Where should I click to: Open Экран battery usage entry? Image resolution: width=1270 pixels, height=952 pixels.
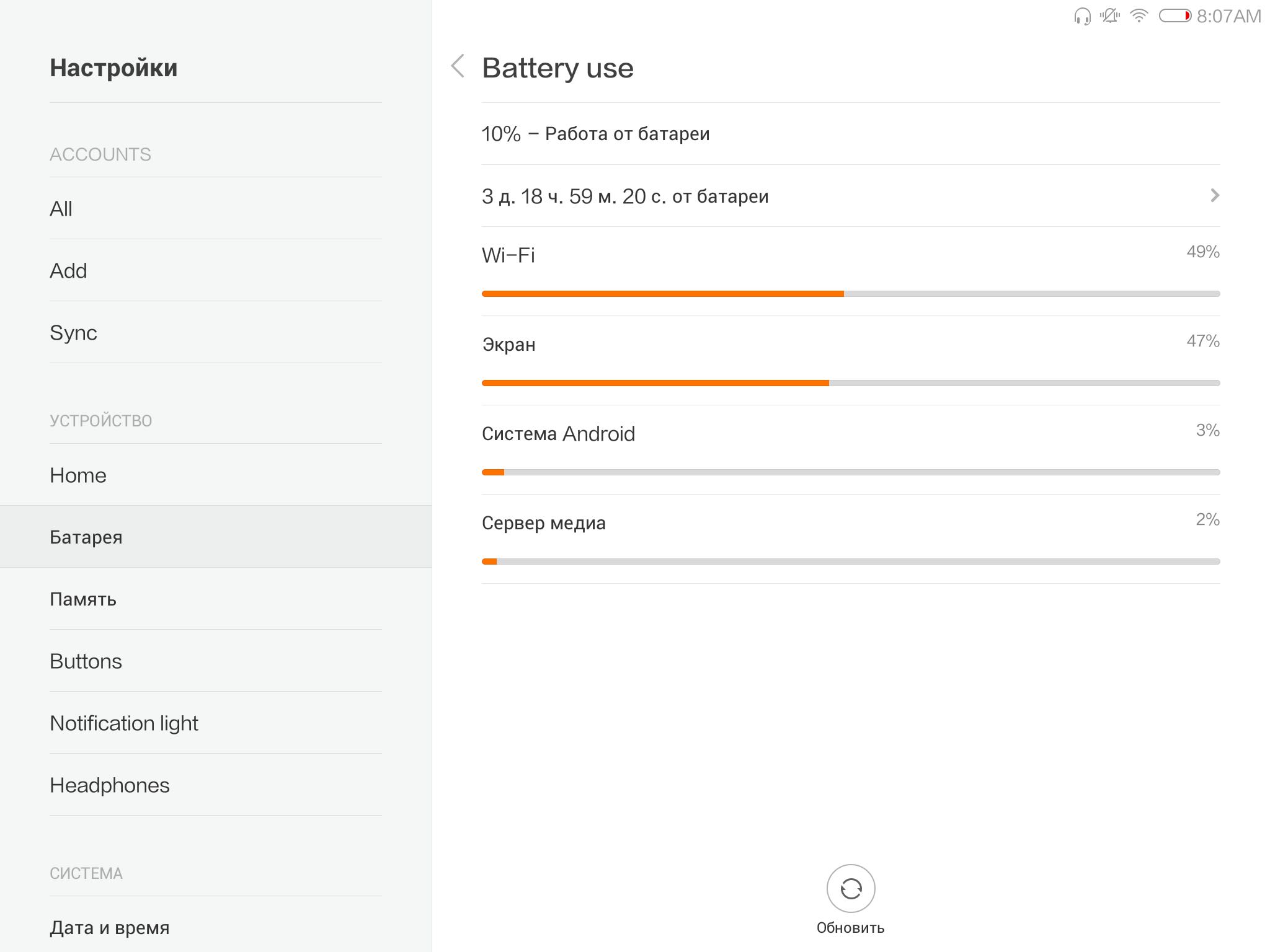[850, 361]
